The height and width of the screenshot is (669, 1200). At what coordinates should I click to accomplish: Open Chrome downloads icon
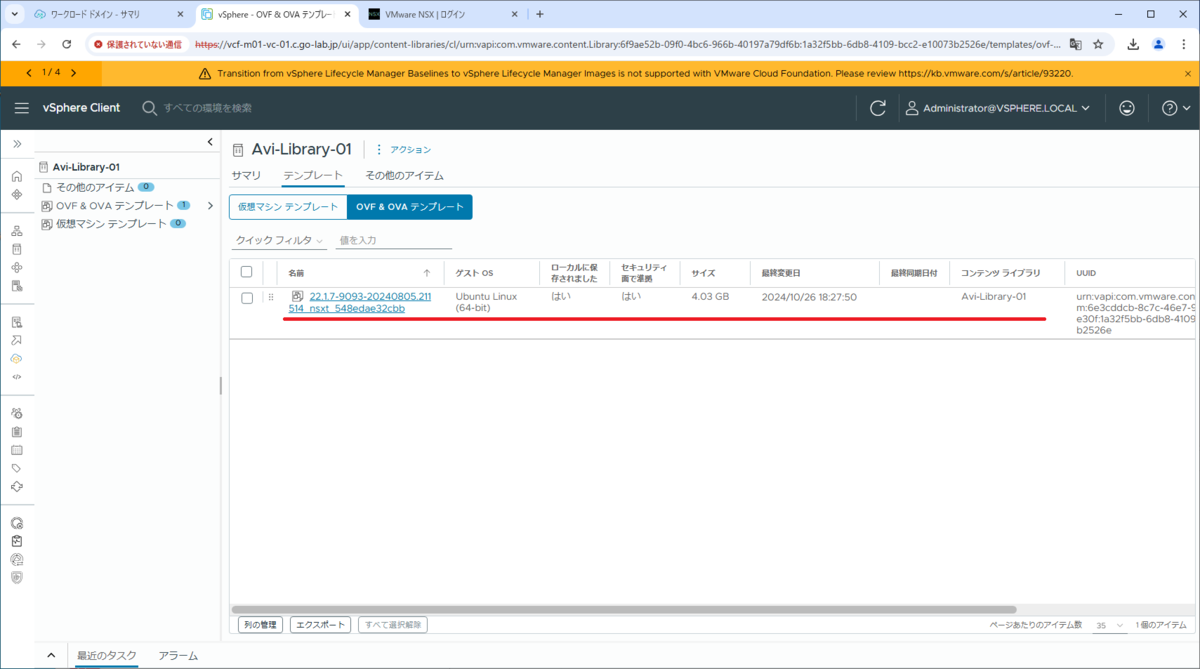pos(1133,44)
